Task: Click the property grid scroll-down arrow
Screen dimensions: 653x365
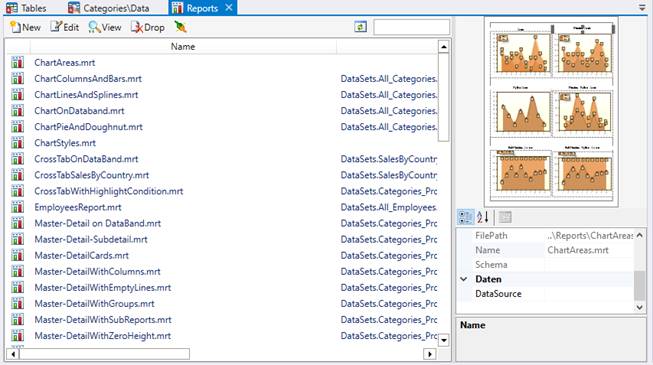Action: pos(640,308)
